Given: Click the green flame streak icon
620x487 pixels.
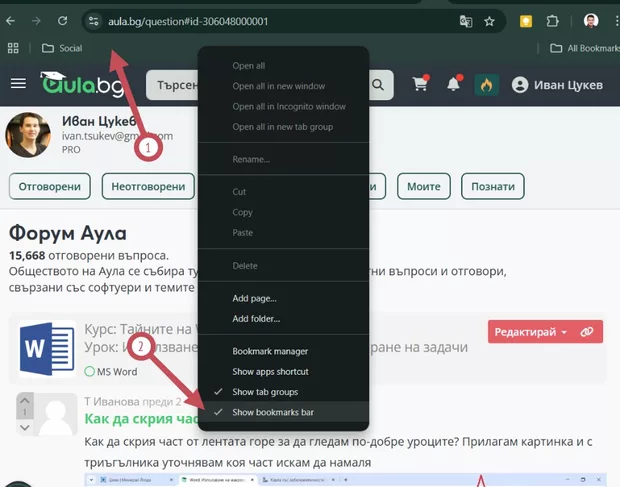Looking at the screenshot, I should 486,85.
